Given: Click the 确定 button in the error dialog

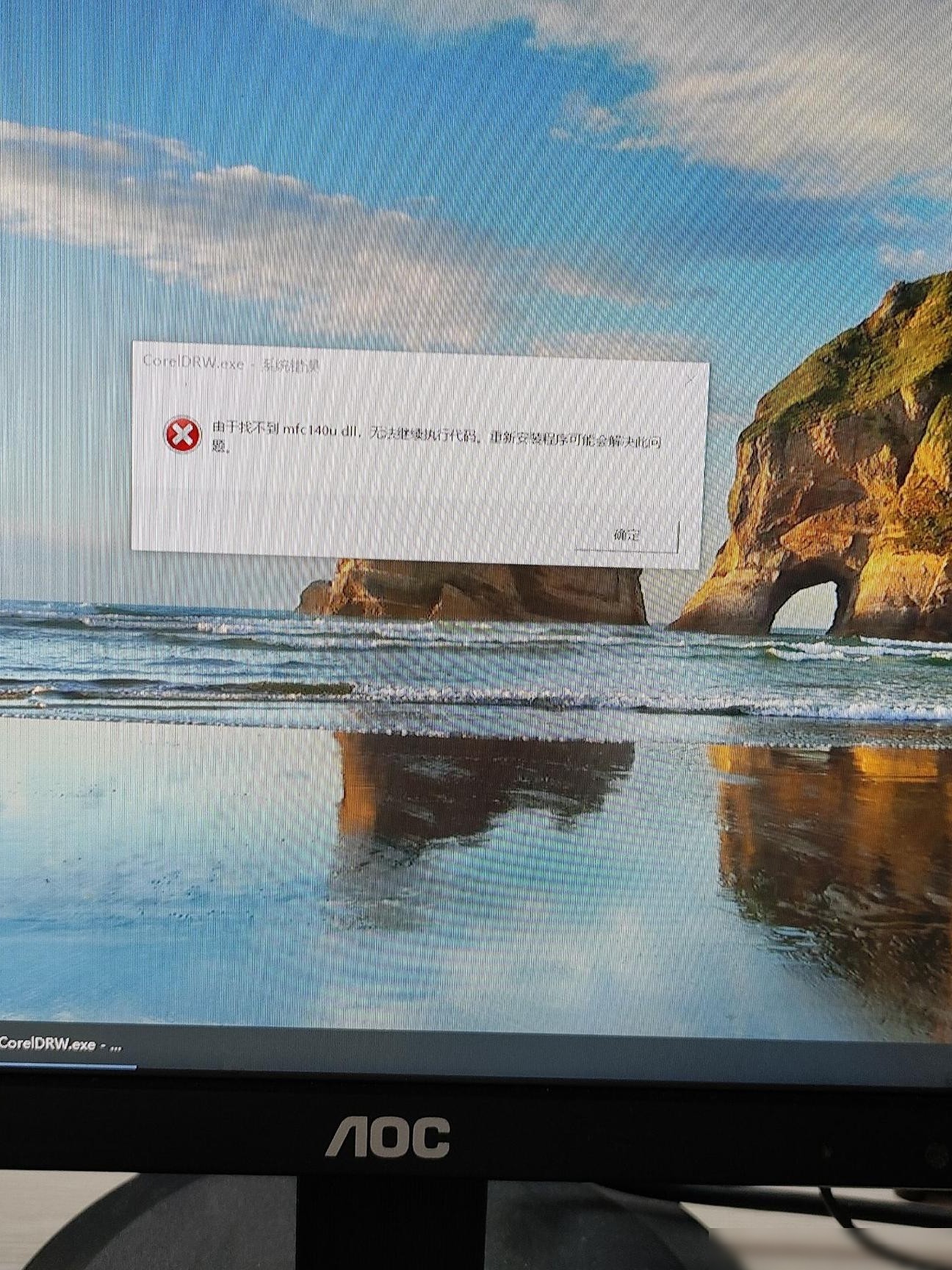Looking at the screenshot, I should pyautogui.click(x=627, y=535).
